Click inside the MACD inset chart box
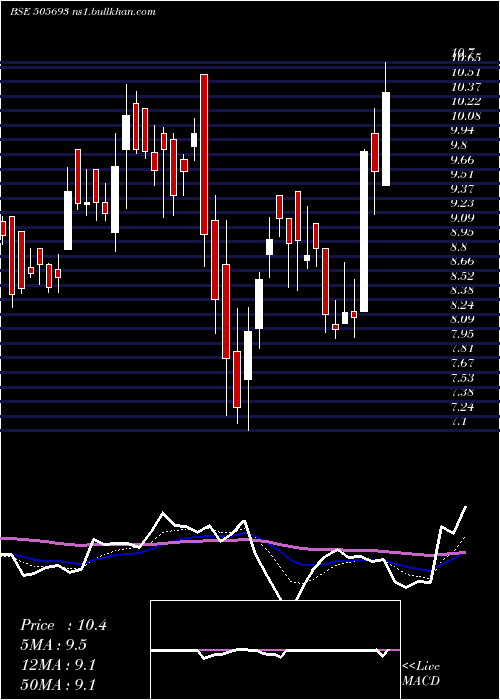 [x=275, y=650]
